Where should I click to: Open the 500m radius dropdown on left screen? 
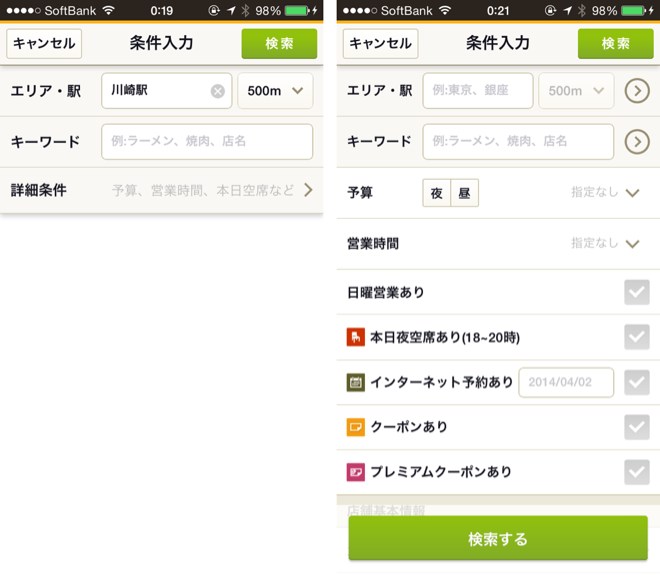tap(275, 91)
